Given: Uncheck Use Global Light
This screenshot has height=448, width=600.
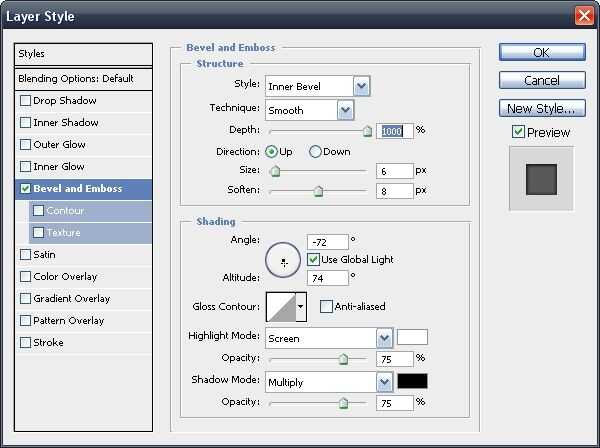Looking at the screenshot, I should pyautogui.click(x=313, y=260).
